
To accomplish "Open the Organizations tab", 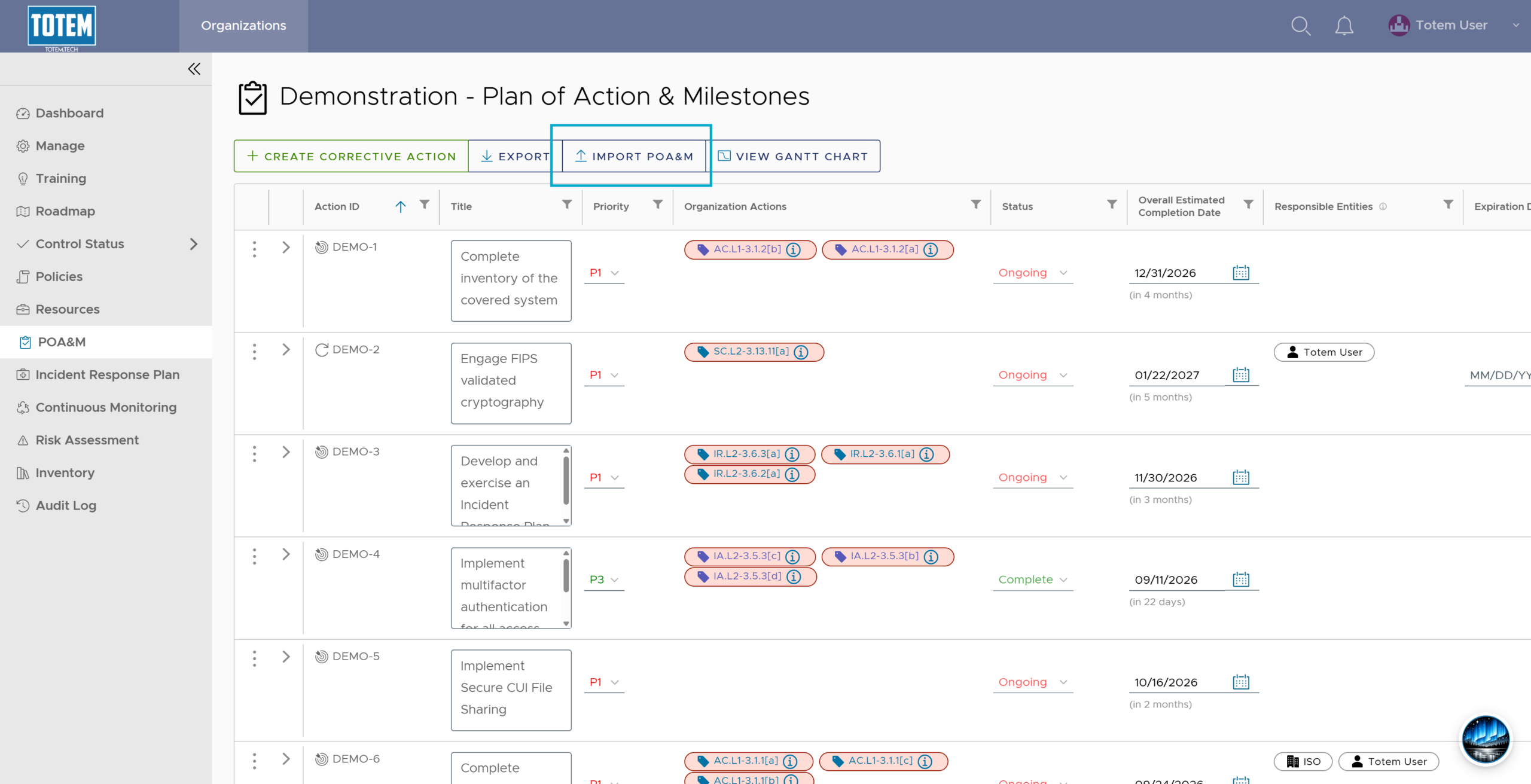I will [x=243, y=26].
